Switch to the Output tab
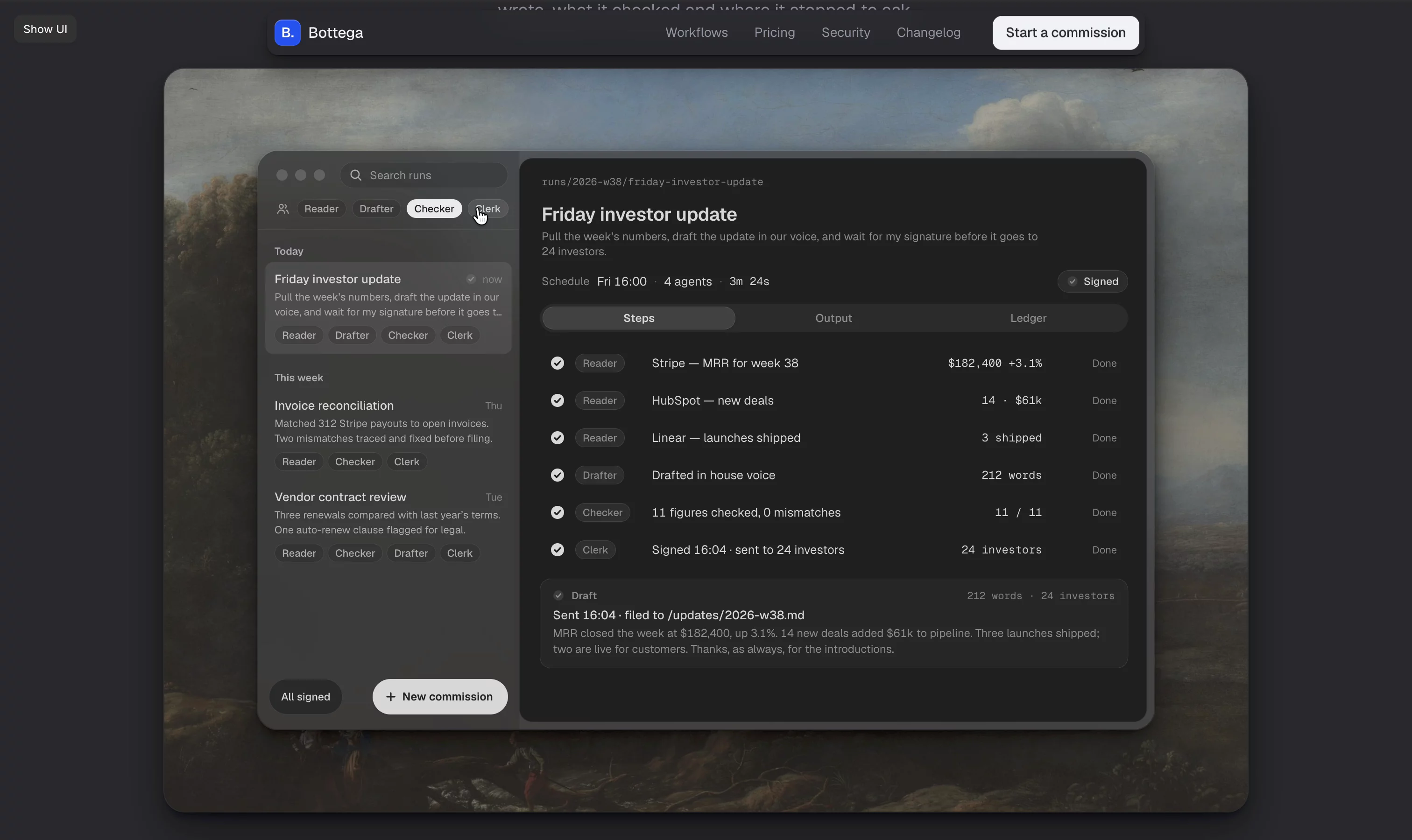Screen dimensions: 1412x840 pyautogui.click(x=833, y=318)
